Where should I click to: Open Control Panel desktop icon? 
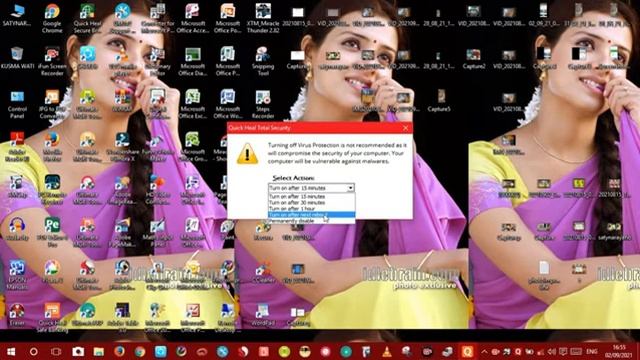click(x=17, y=104)
